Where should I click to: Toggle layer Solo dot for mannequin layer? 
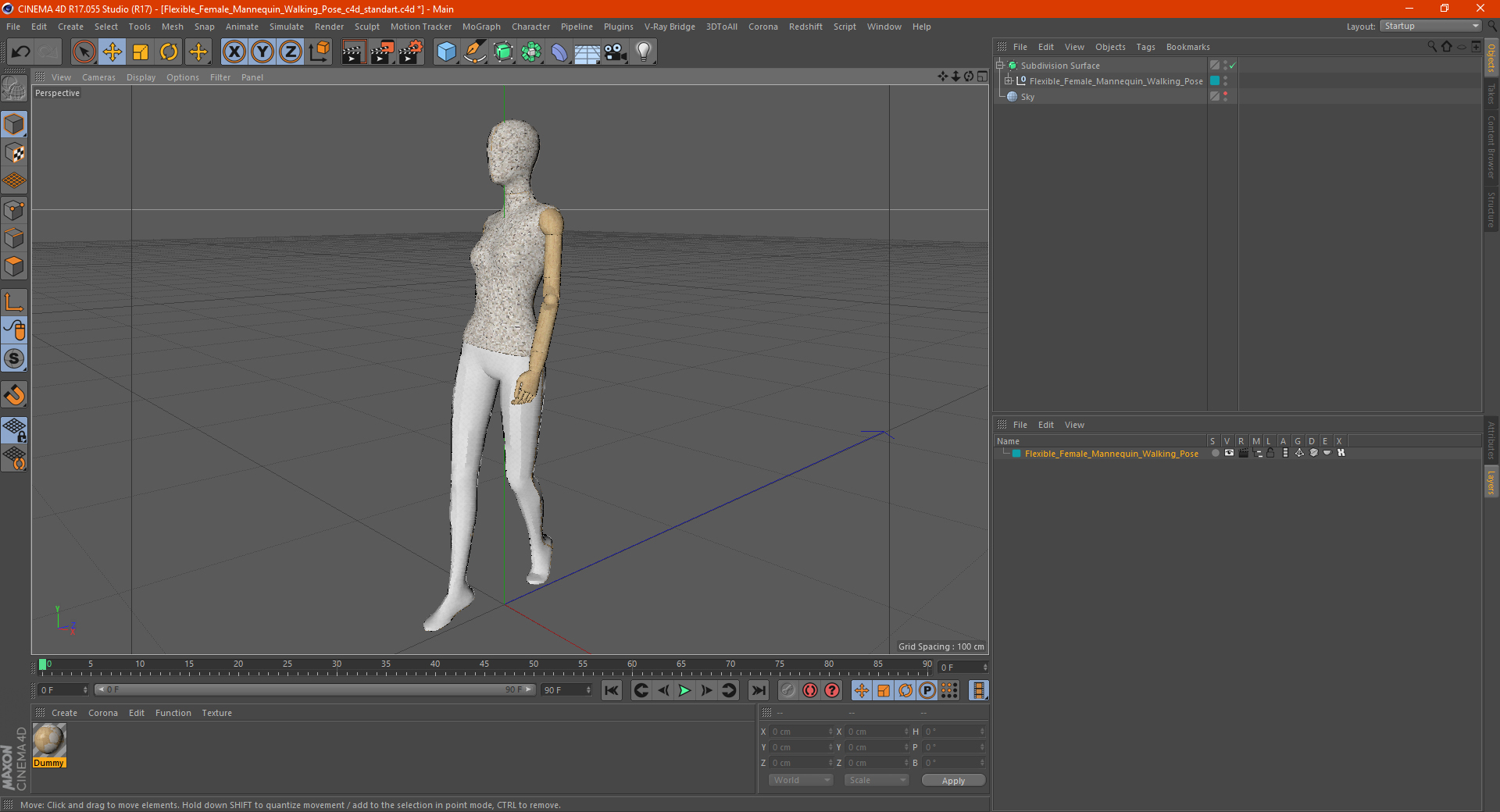pos(1215,453)
